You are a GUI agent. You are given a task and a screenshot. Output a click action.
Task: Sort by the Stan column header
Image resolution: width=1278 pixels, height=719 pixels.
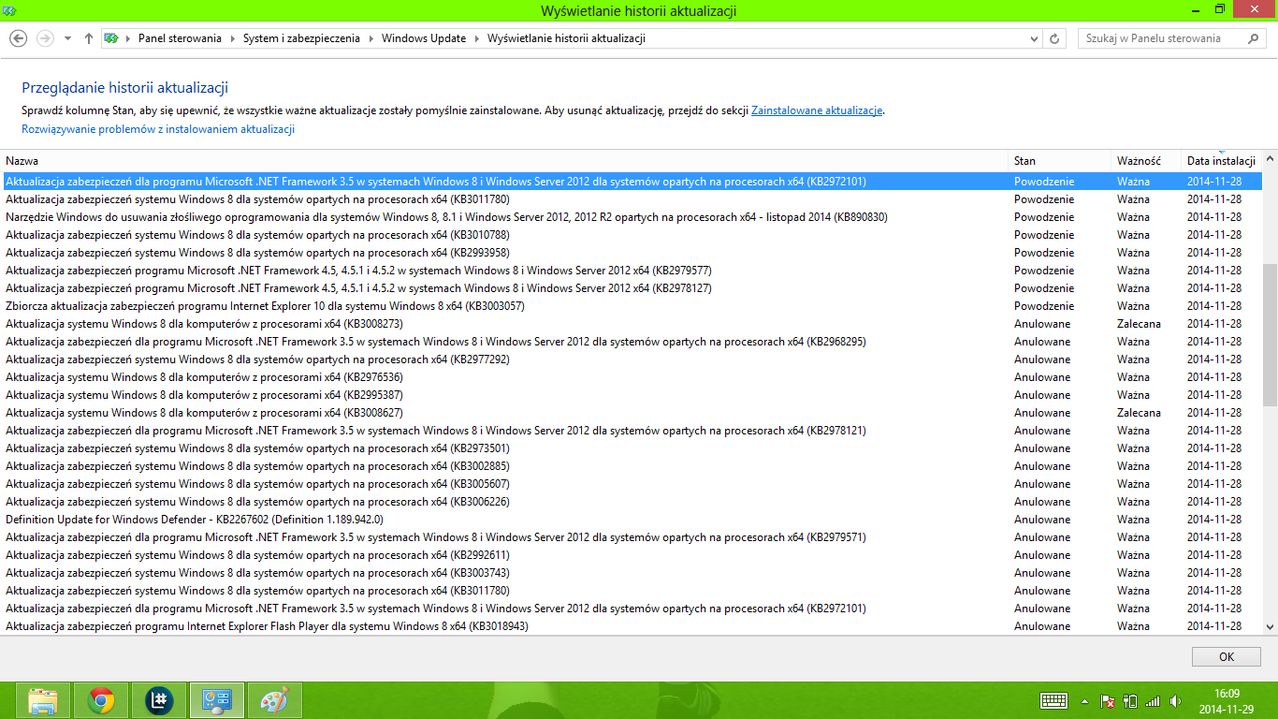point(1061,161)
